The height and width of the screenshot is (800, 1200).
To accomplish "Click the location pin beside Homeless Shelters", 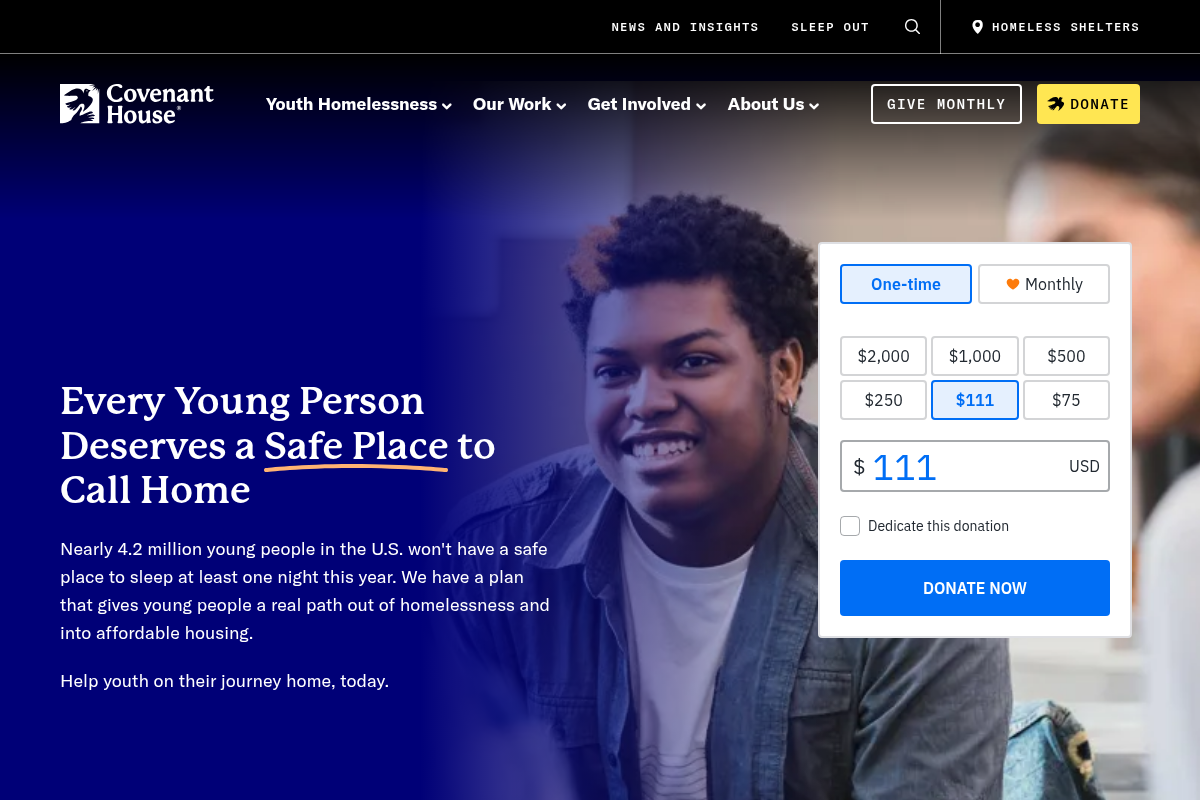I will [x=978, y=27].
